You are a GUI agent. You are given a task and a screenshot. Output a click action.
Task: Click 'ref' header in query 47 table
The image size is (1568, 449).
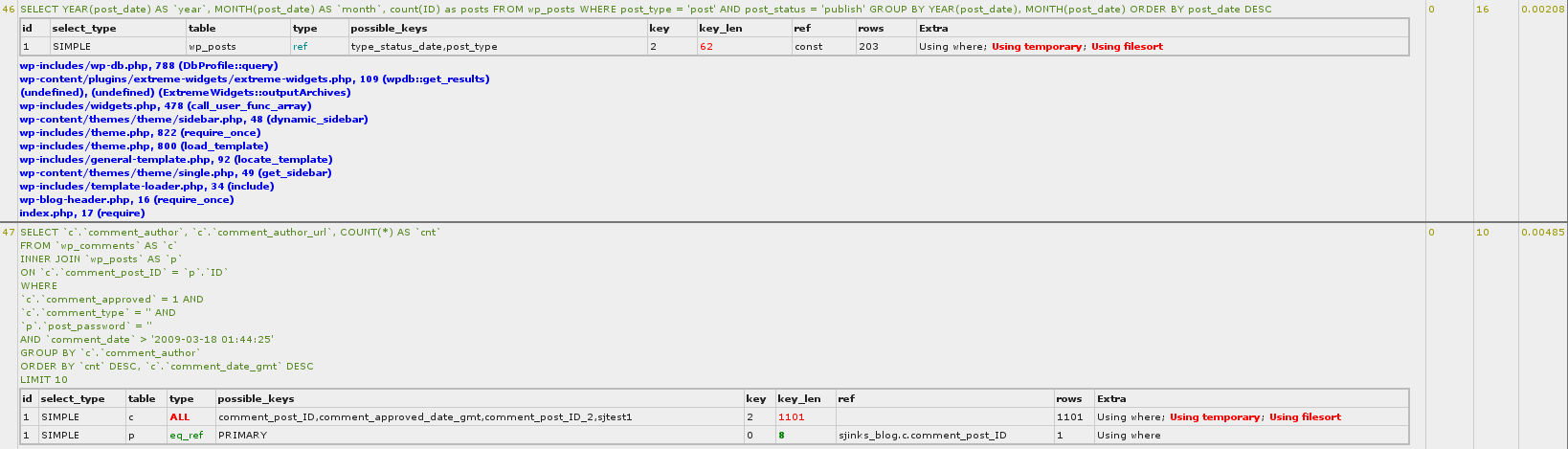(846, 399)
